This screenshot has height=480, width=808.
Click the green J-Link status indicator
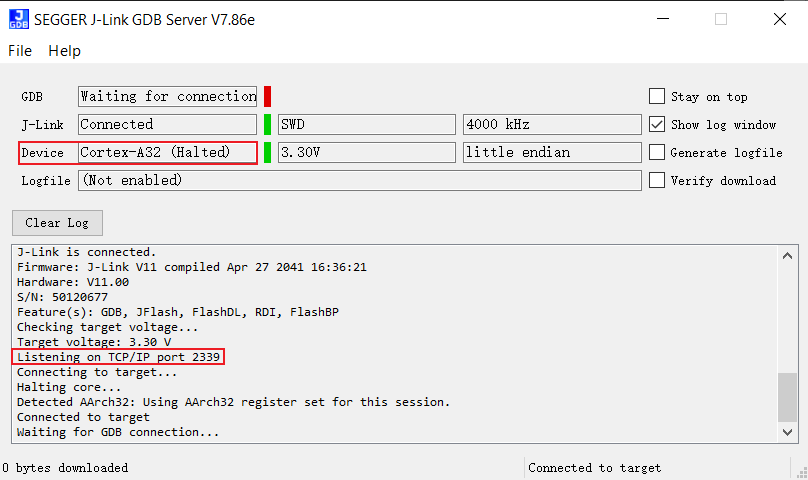tap(267, 124)
